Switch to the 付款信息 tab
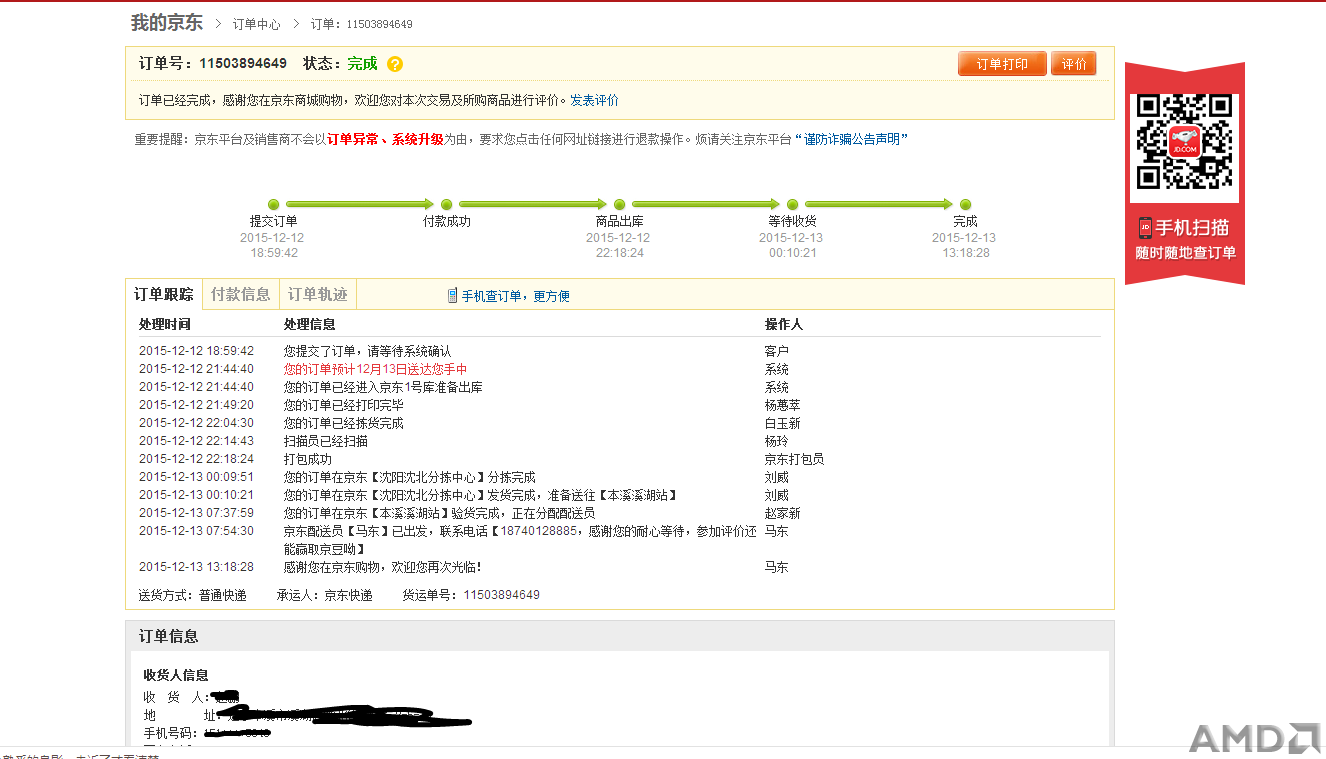1326x759 pixels. pos(240,294)
